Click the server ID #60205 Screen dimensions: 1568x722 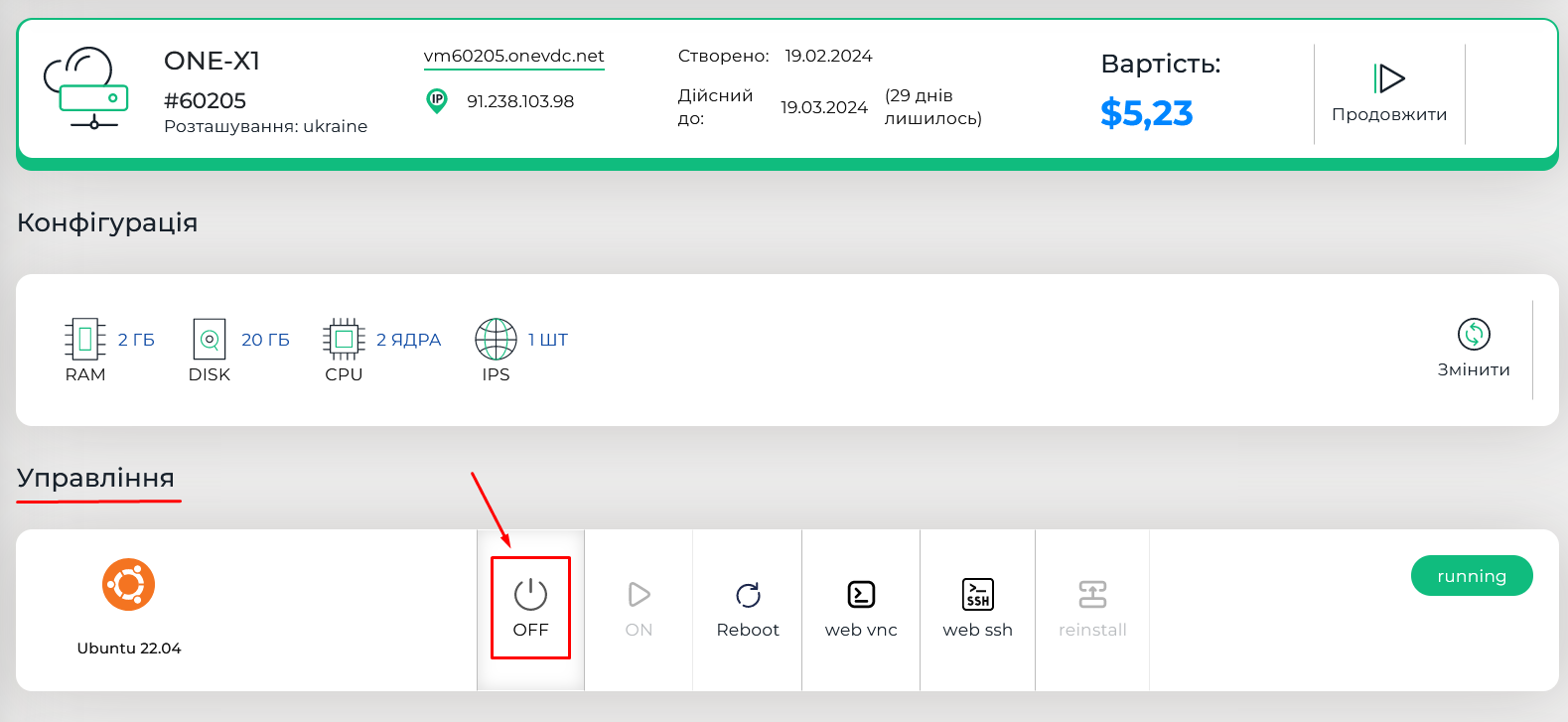(x=205, y=100)
